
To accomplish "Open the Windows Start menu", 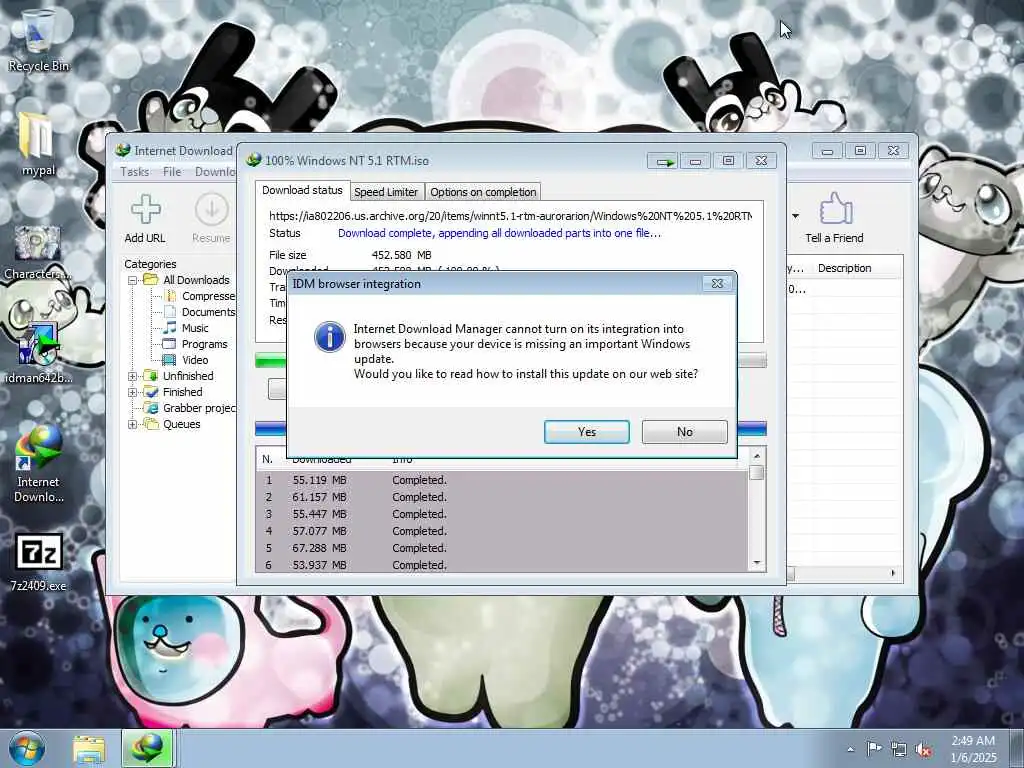I will (27, 748).
